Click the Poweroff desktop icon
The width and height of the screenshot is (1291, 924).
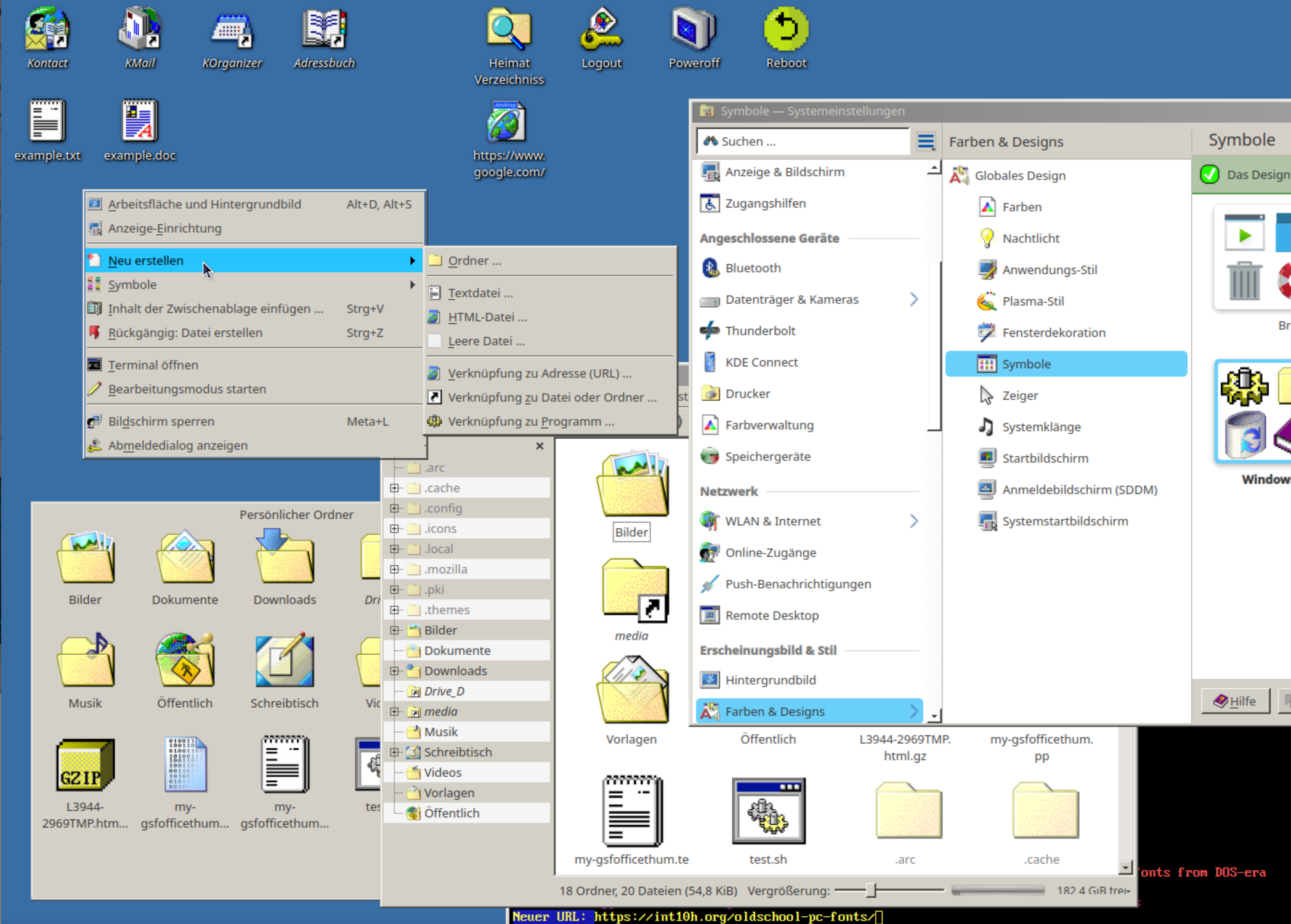[x=694, y=38]
